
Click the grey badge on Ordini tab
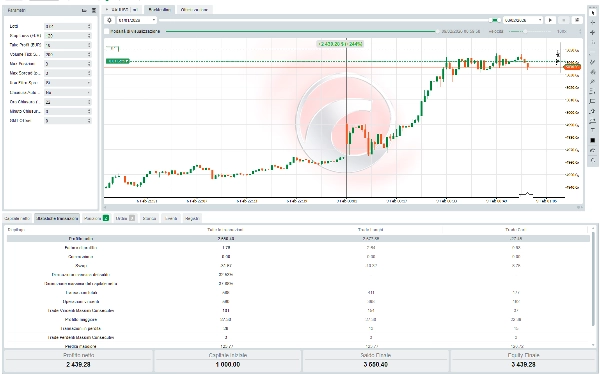pyautogui.click(x=132, y=218)
